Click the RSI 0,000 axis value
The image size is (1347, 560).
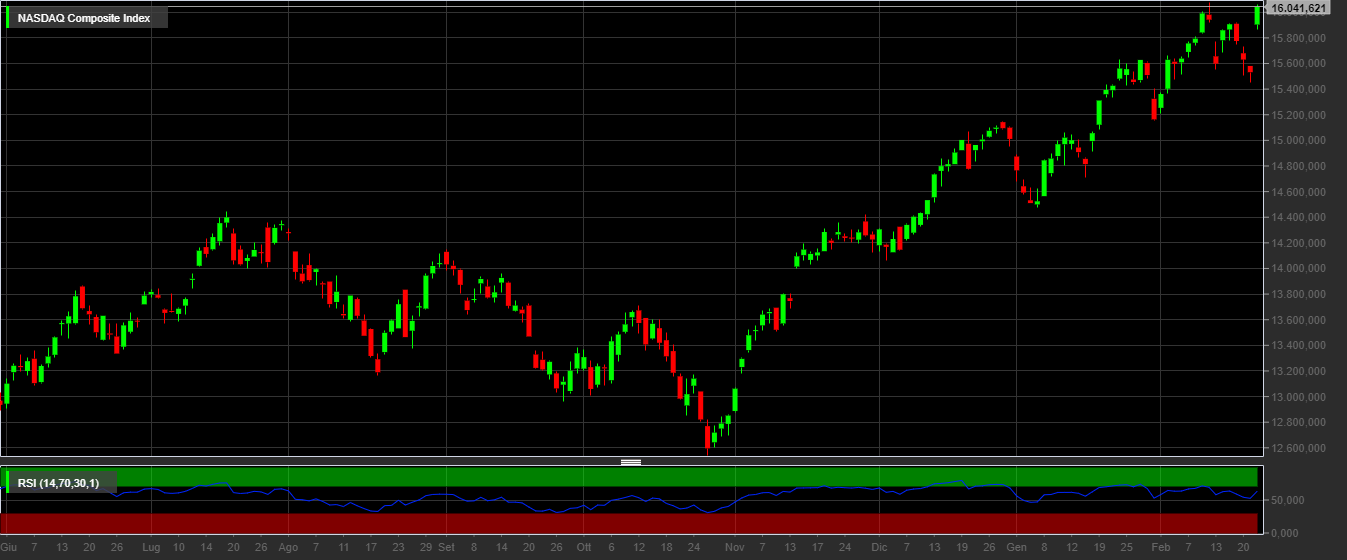[x=1285, y=532]
